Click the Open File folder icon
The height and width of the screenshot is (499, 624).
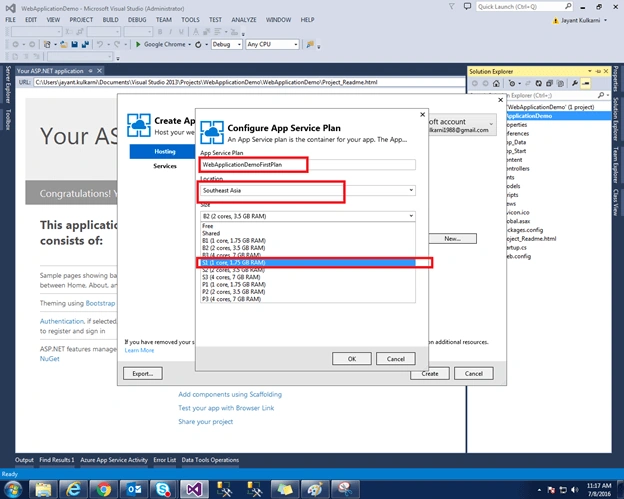point(64,44)
